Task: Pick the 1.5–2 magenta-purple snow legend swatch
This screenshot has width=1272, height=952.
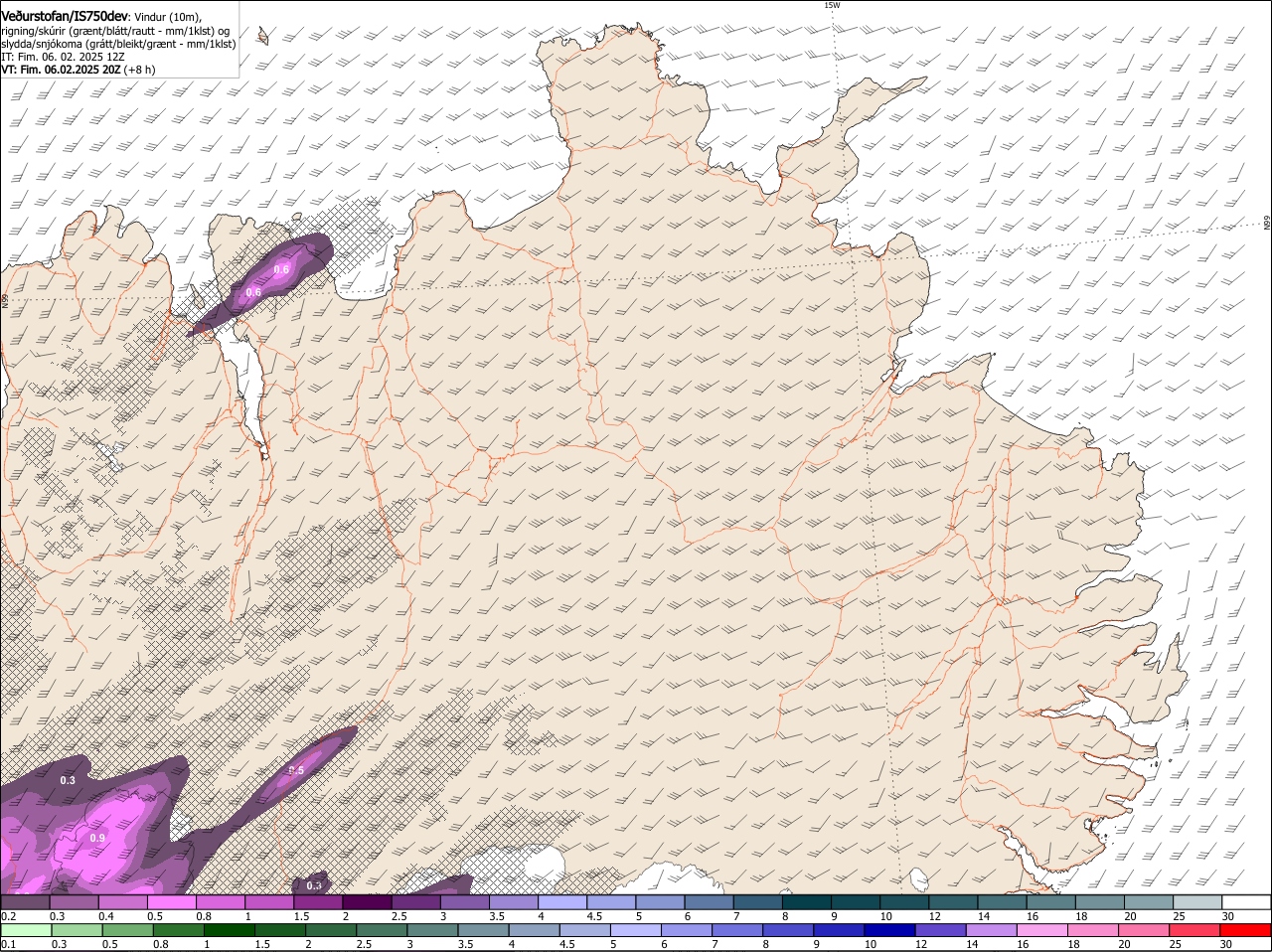Action: click(318, 902)
